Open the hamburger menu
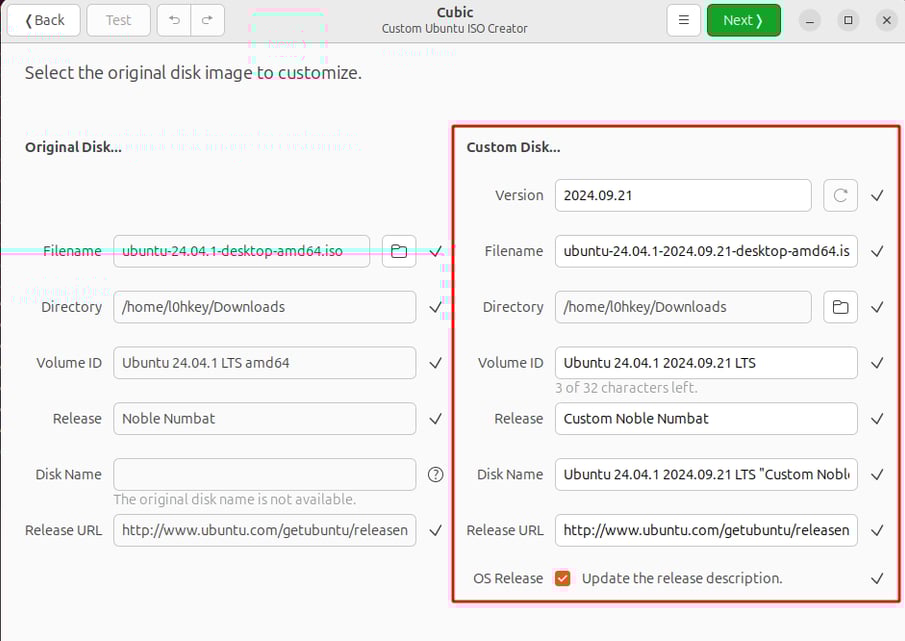The width and height of the screenshot is (905, 641). (683, 20)
